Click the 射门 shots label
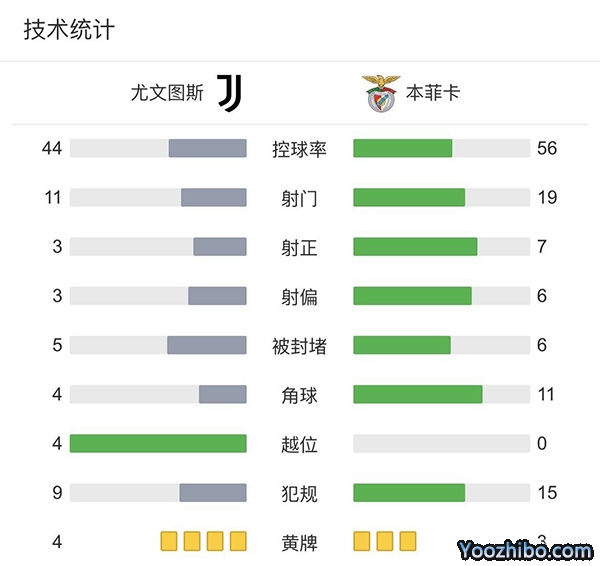 point(299,198)
